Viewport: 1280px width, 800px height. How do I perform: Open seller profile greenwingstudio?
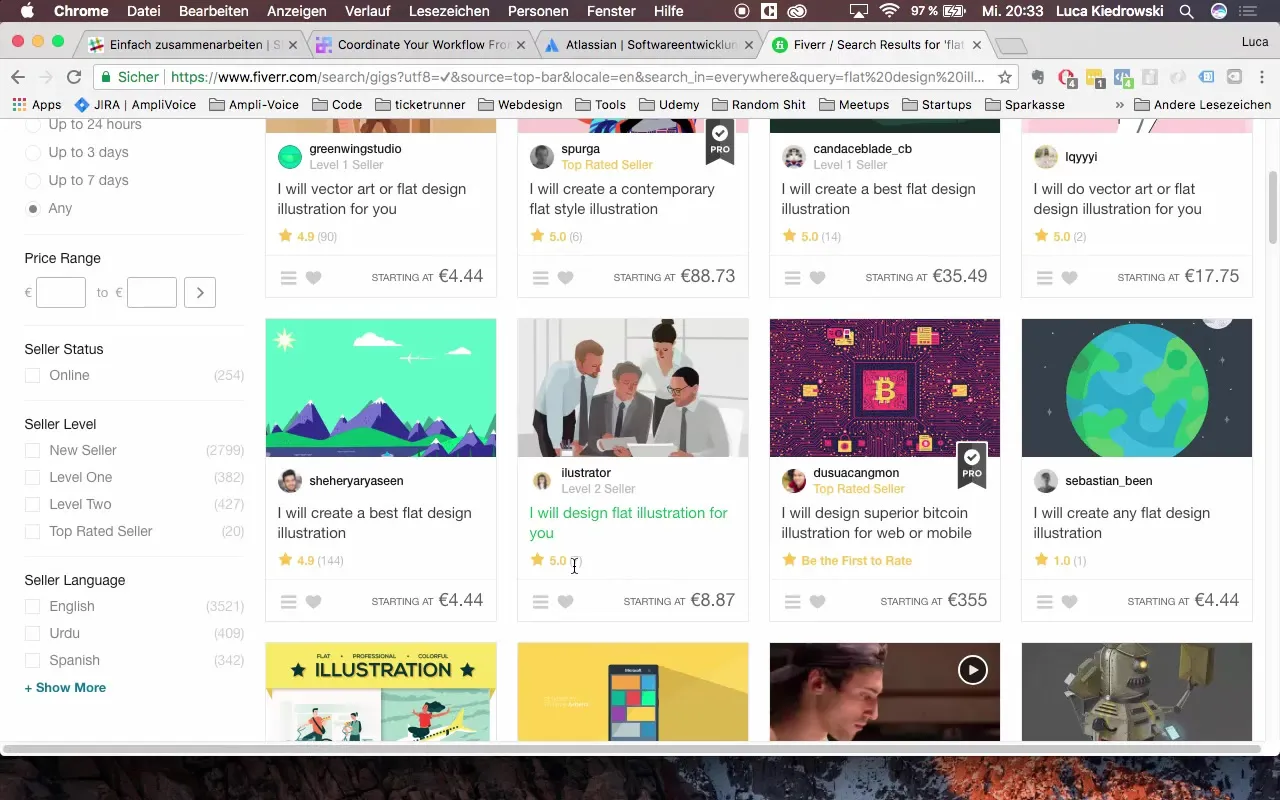[355, 149]
